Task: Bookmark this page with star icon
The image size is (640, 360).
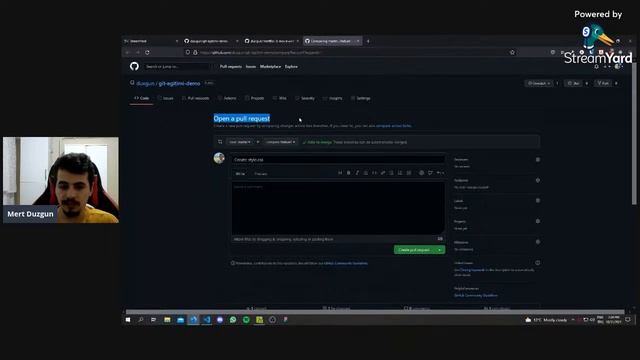Action: pyautogui.click(x=512, y=52)
